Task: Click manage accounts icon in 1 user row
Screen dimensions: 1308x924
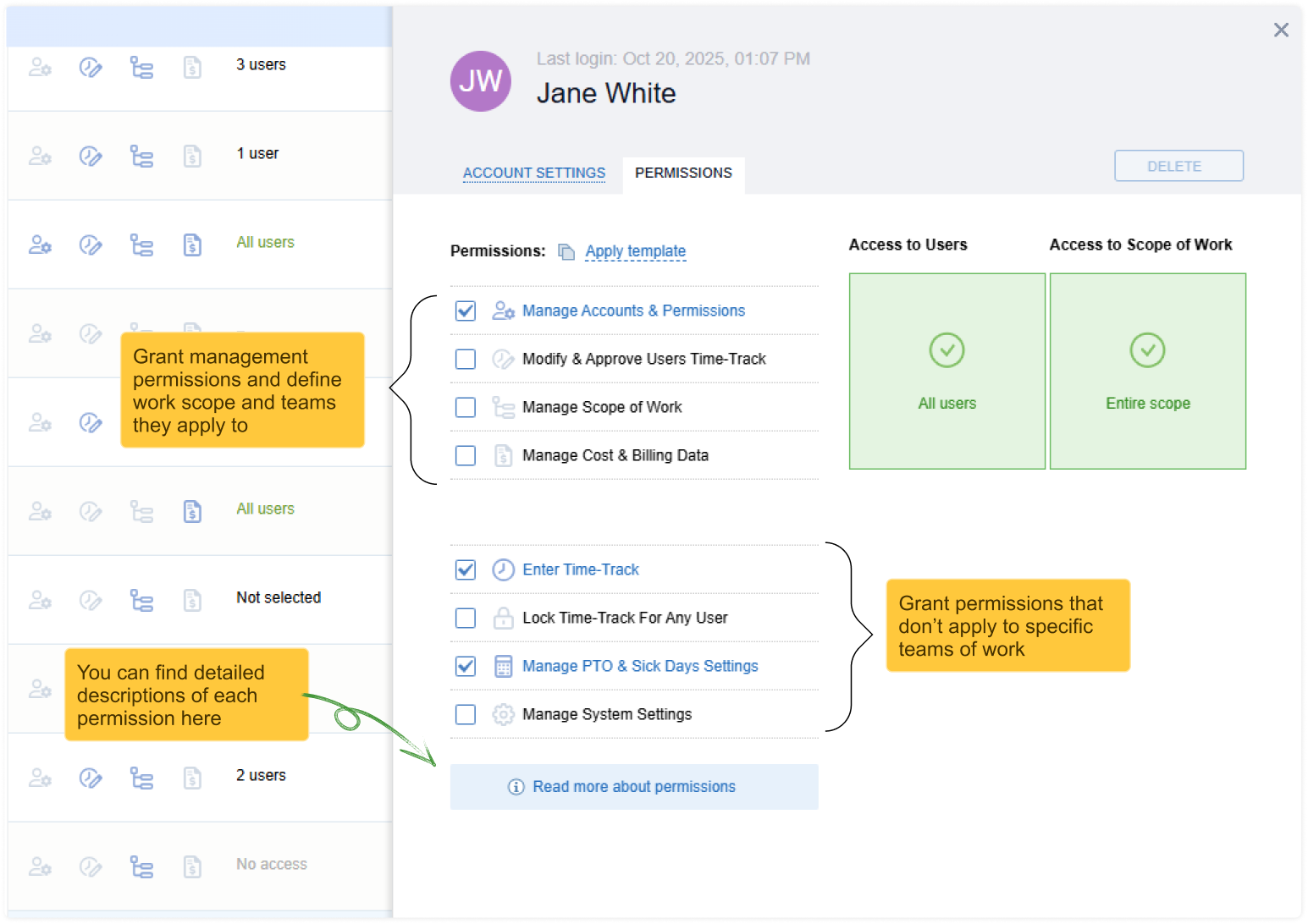Action: [40, 156]
